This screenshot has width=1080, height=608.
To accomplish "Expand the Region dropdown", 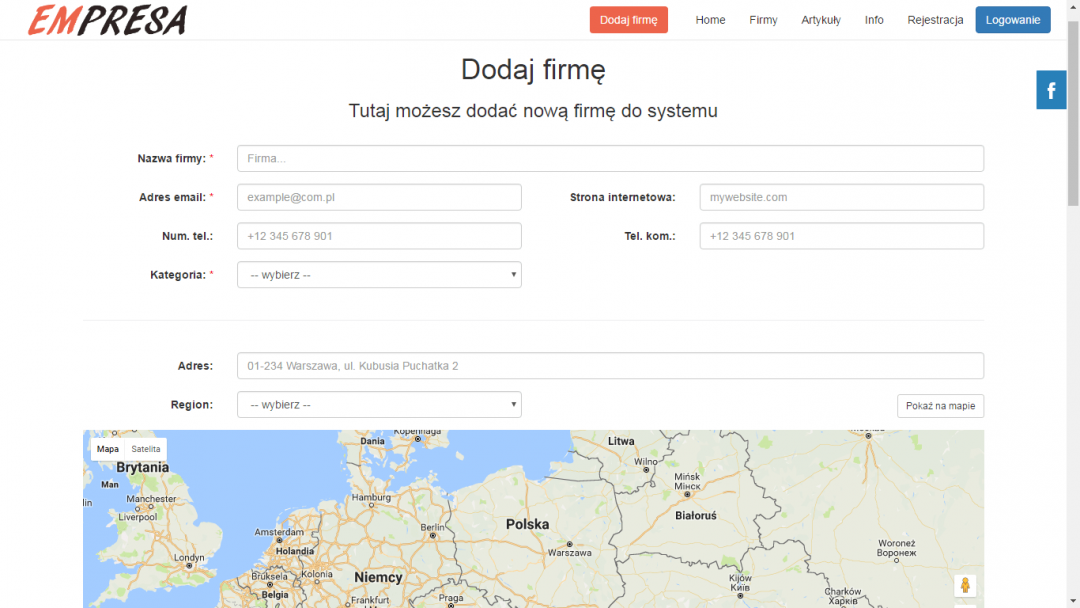I will click(379, 405).
